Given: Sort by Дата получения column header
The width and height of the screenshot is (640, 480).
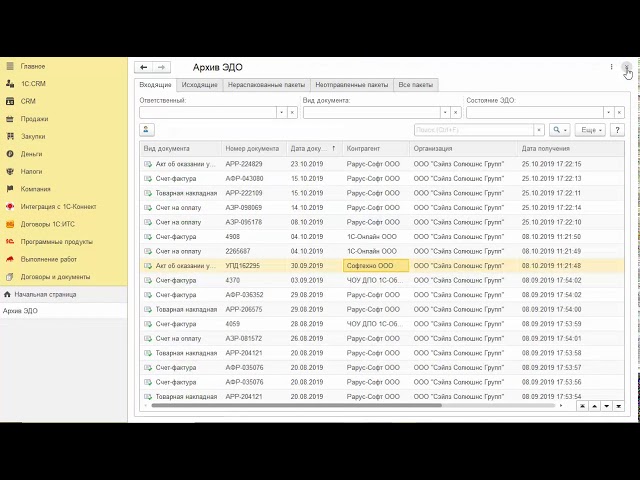Looking at the screenshot, I should click(x=545, y=148).
